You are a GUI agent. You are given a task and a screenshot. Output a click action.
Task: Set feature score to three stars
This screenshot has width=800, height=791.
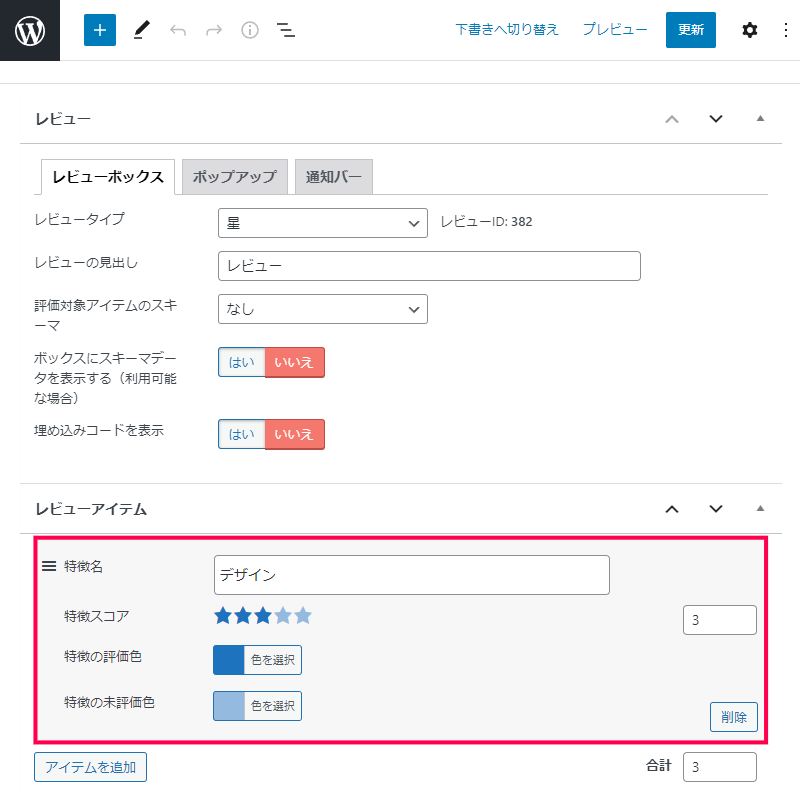pos(263,615)
